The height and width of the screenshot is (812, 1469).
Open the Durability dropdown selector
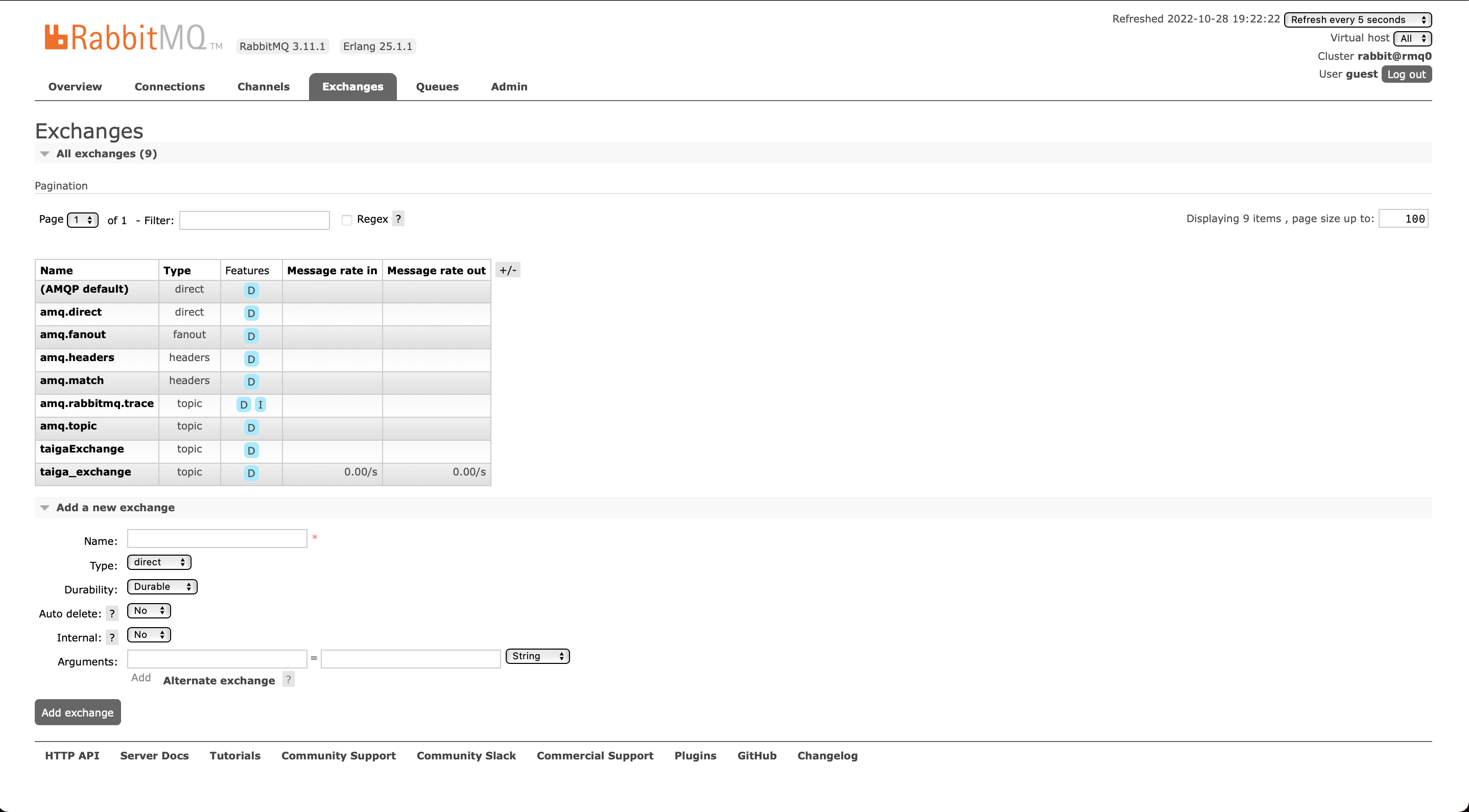(162, 586)
